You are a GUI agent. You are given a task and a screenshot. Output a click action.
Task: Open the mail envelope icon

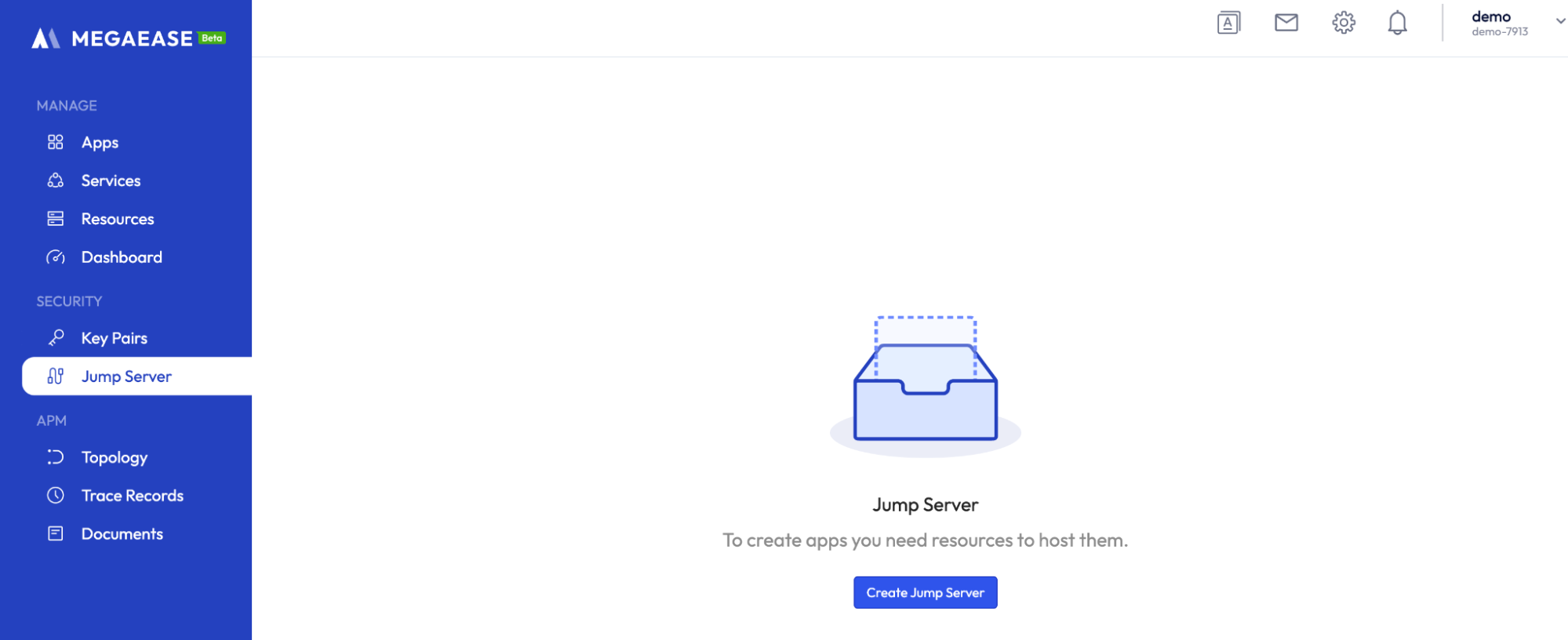[1286, 23]
